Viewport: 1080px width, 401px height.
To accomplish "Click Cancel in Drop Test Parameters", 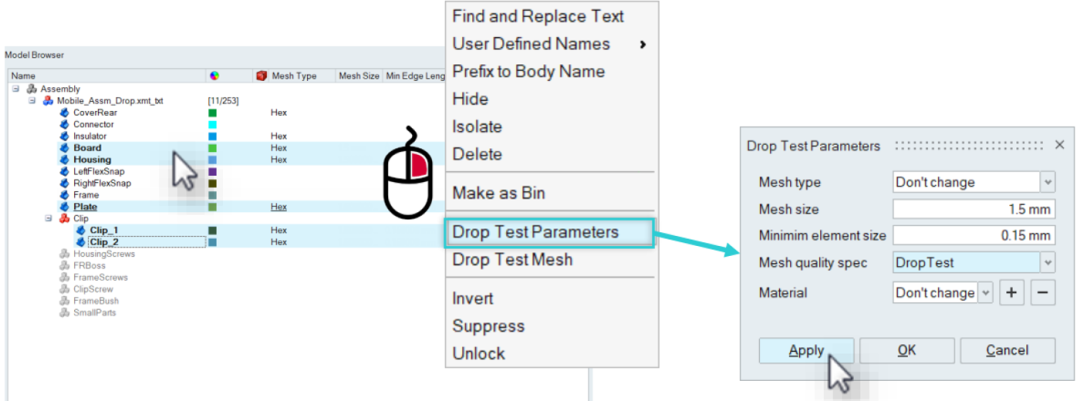I will click(1007, 350).
